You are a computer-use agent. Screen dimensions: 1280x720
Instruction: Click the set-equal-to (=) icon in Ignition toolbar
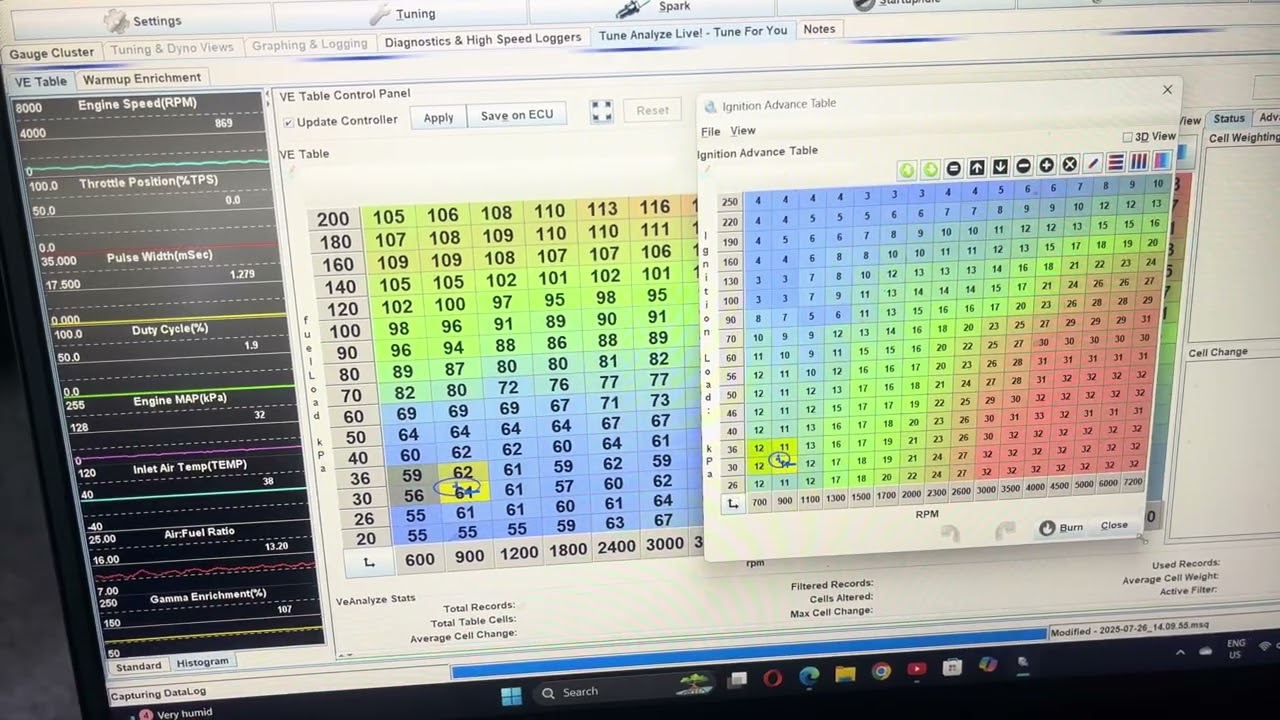[954, 168]
